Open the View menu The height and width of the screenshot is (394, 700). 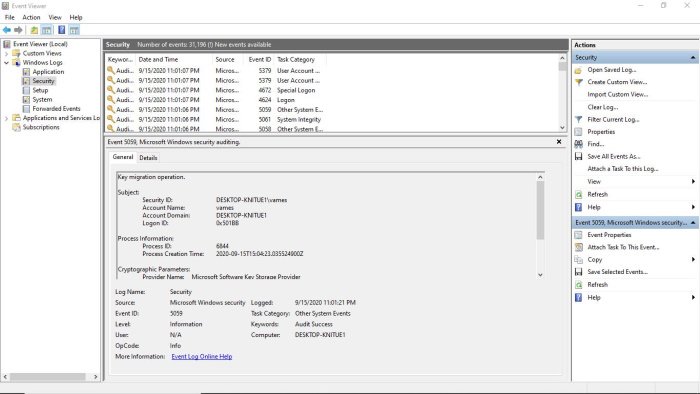pyautogui.click(x=55, y=17)
